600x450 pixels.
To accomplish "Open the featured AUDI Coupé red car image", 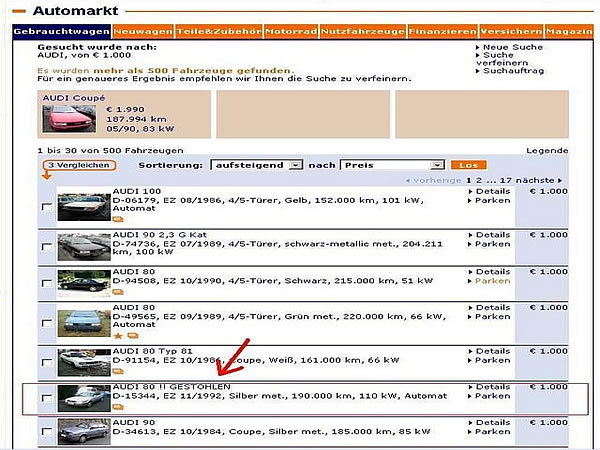I will (62, 118).
